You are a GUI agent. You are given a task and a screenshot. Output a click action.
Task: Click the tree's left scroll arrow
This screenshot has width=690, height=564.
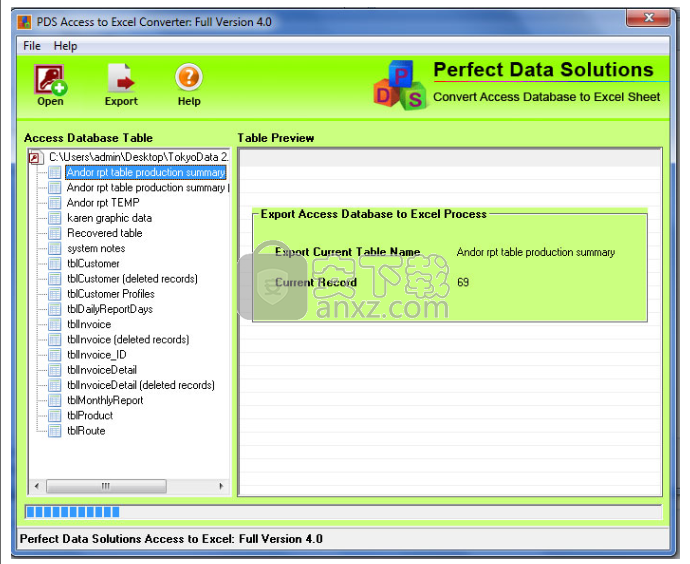click(37, 486)
